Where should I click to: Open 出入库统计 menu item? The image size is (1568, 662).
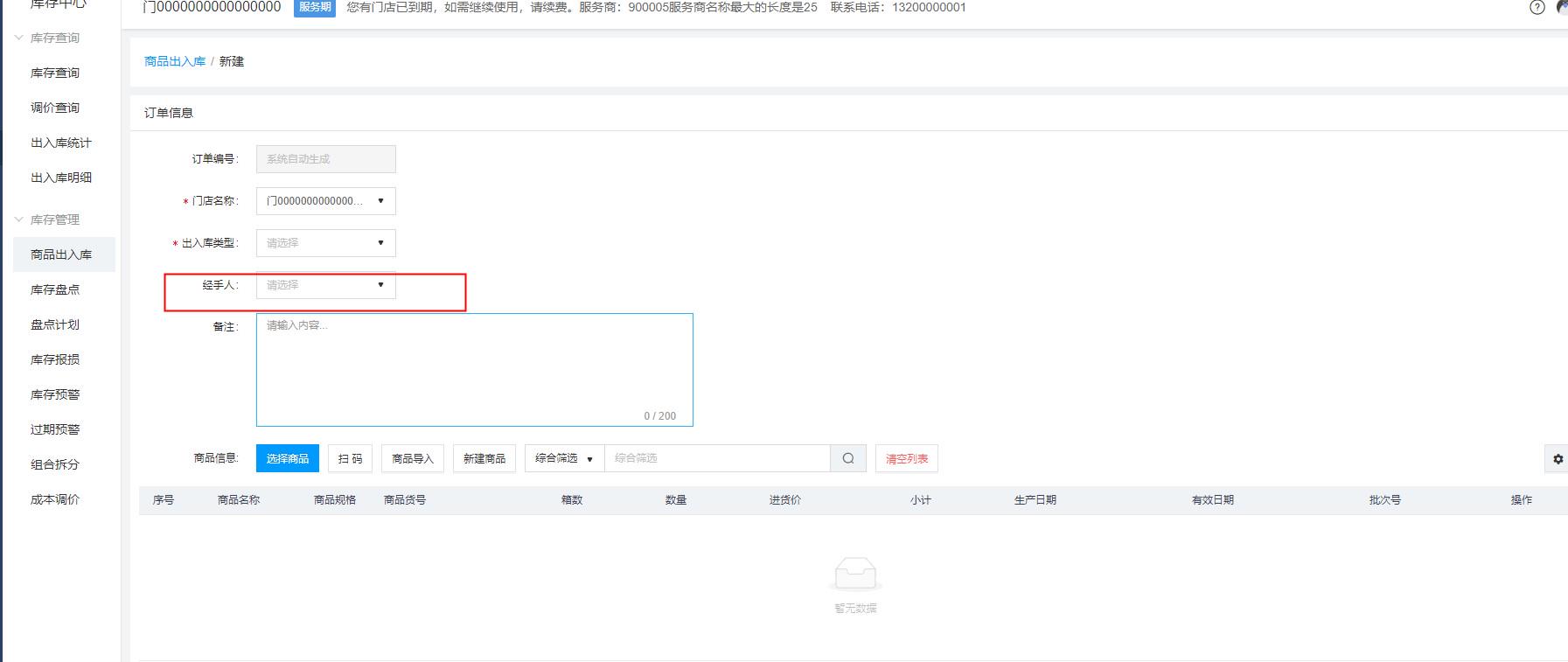(60, 143)
